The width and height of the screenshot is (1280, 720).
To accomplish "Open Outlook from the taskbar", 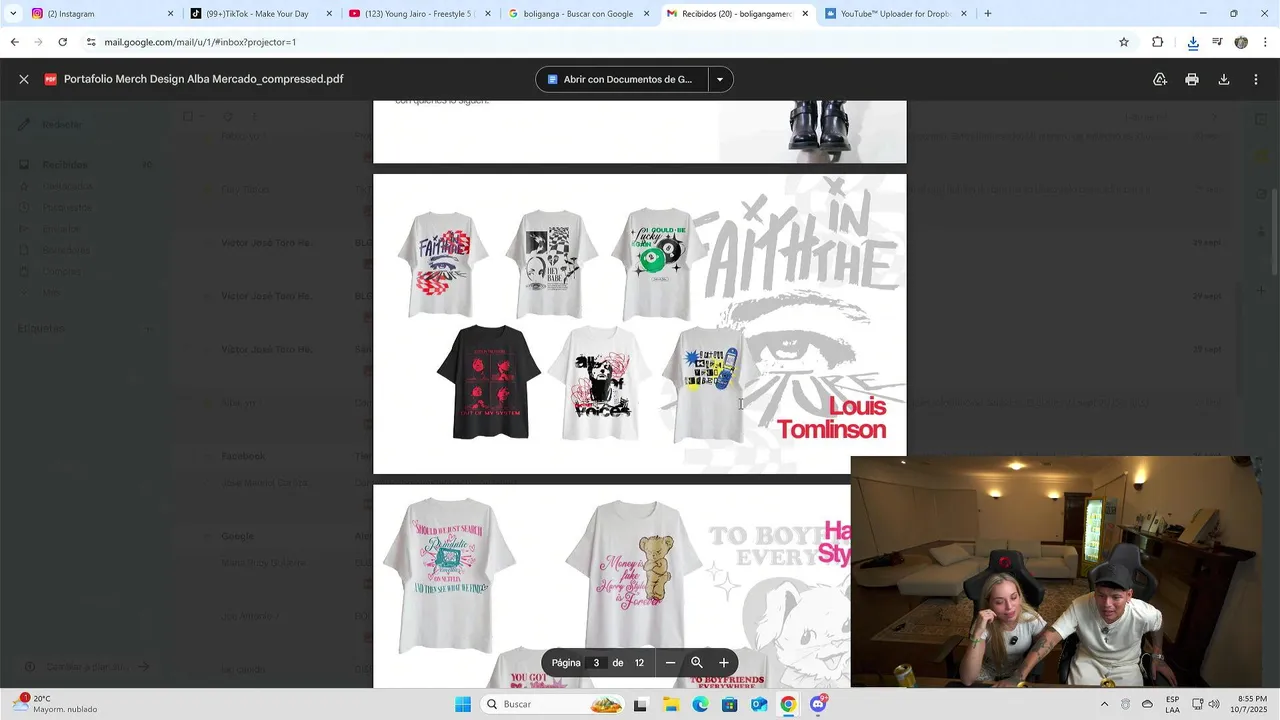I will [x=759, y=704].
